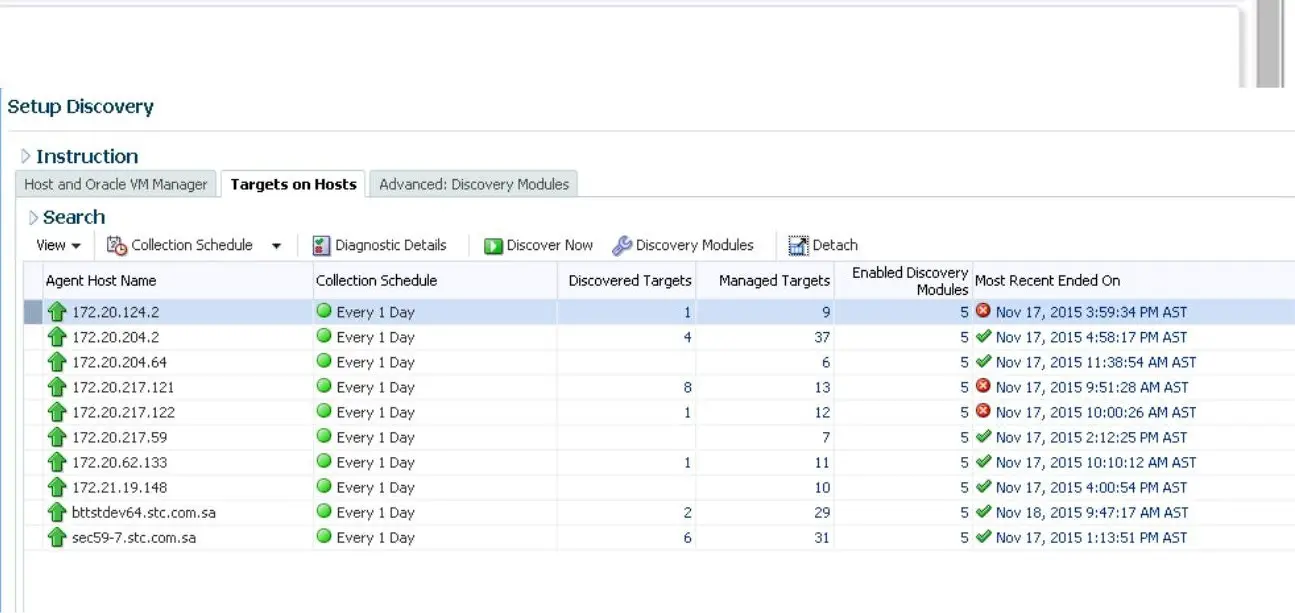Click the Detach table icon

(798, 245)
